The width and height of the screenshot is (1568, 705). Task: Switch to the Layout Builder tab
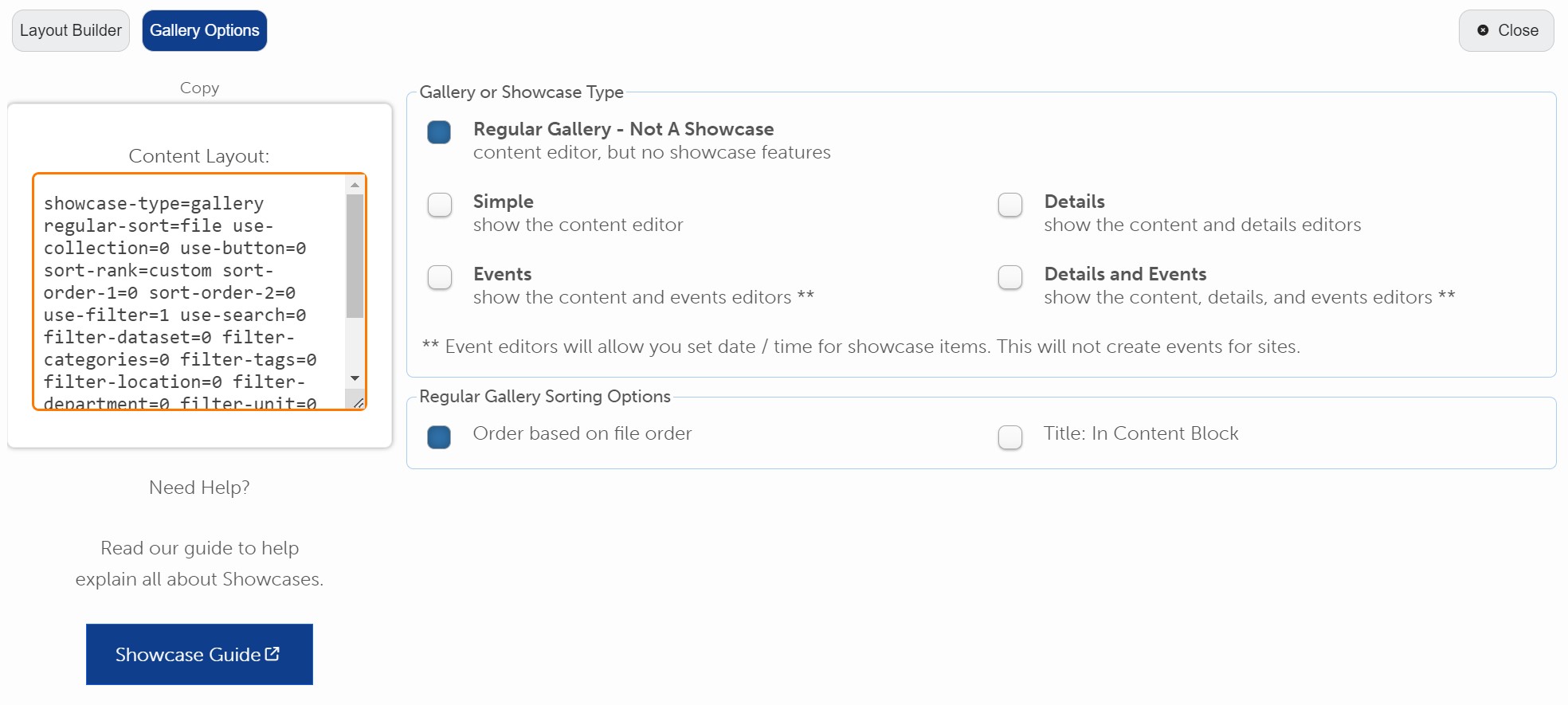point(71,30)
